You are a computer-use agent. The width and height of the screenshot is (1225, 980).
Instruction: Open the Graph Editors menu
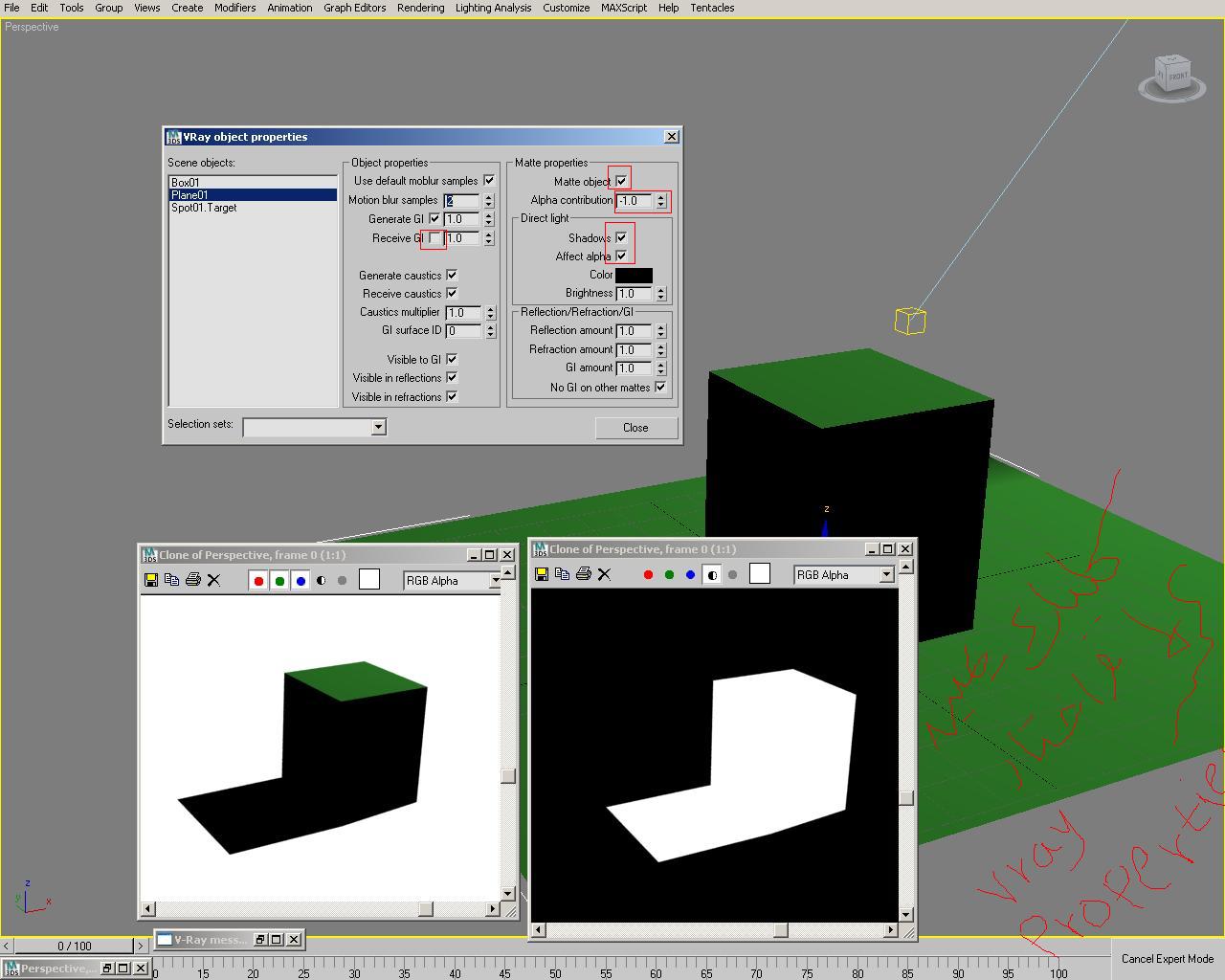pyautogui.click(x=354, y=8)
